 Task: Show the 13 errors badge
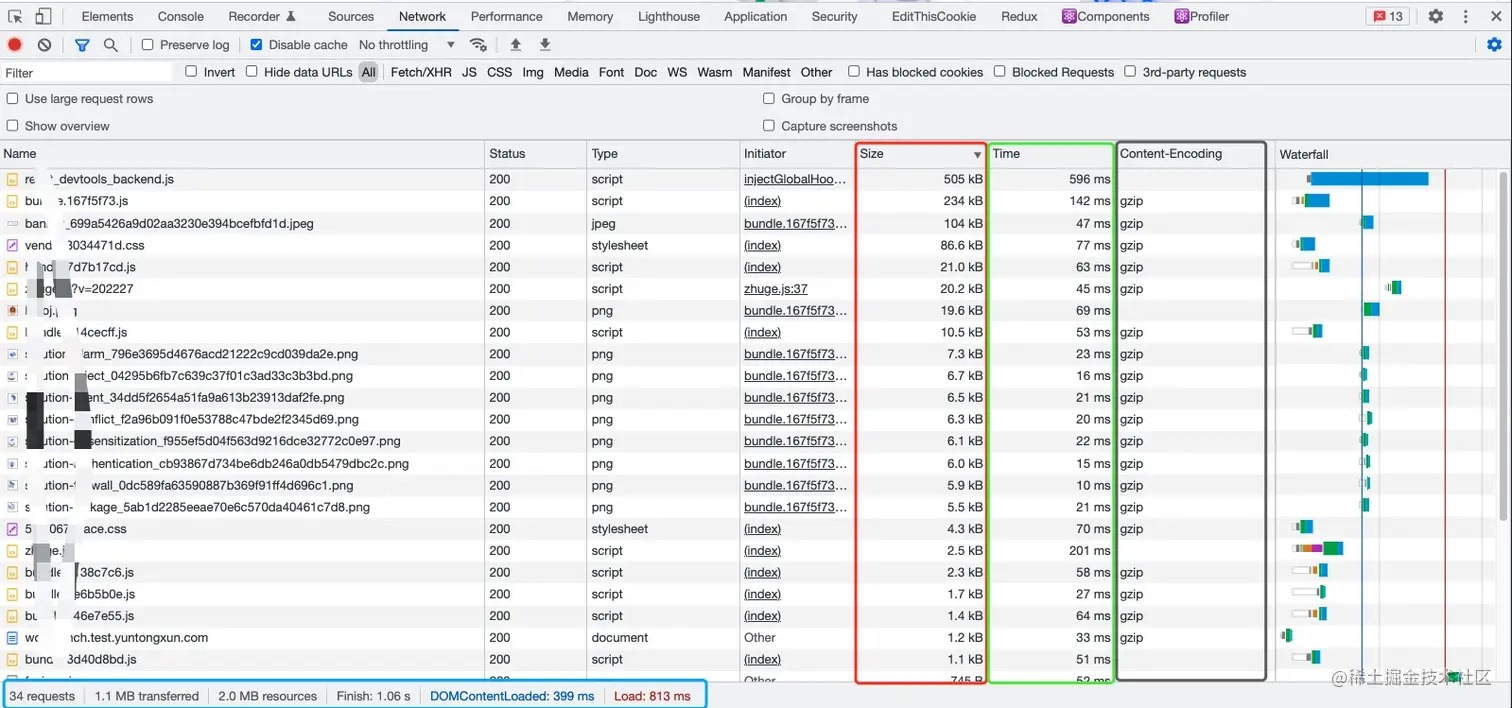click(1388, 16)
